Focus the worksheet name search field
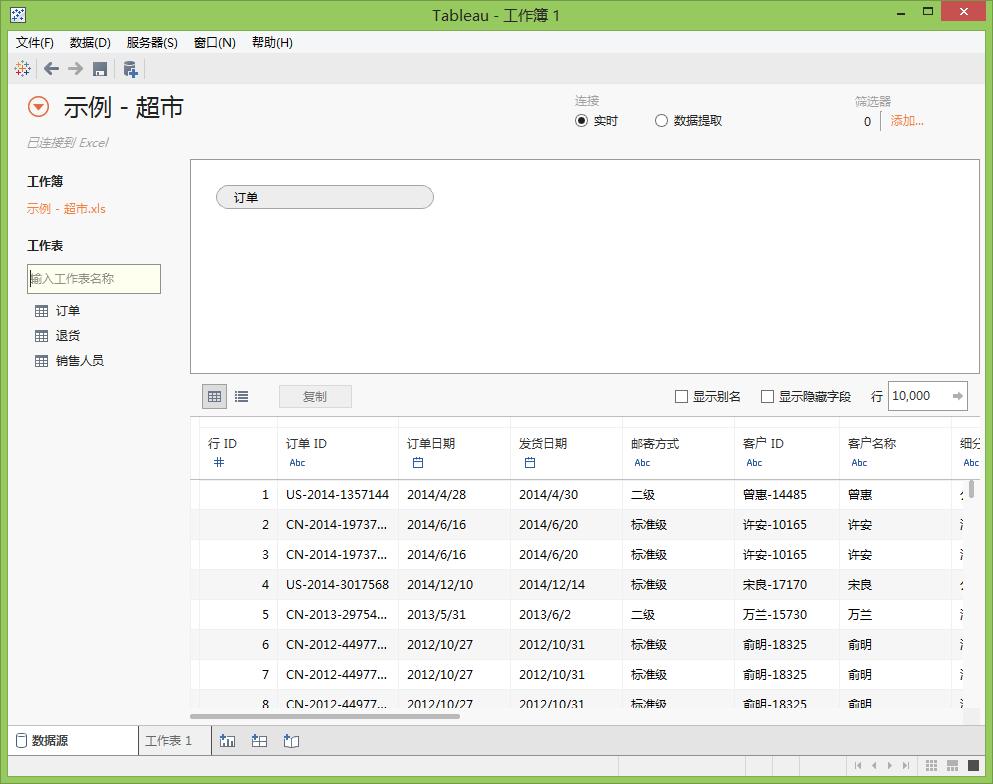Screen dimensions: 993x784 (x=94, y=279)
